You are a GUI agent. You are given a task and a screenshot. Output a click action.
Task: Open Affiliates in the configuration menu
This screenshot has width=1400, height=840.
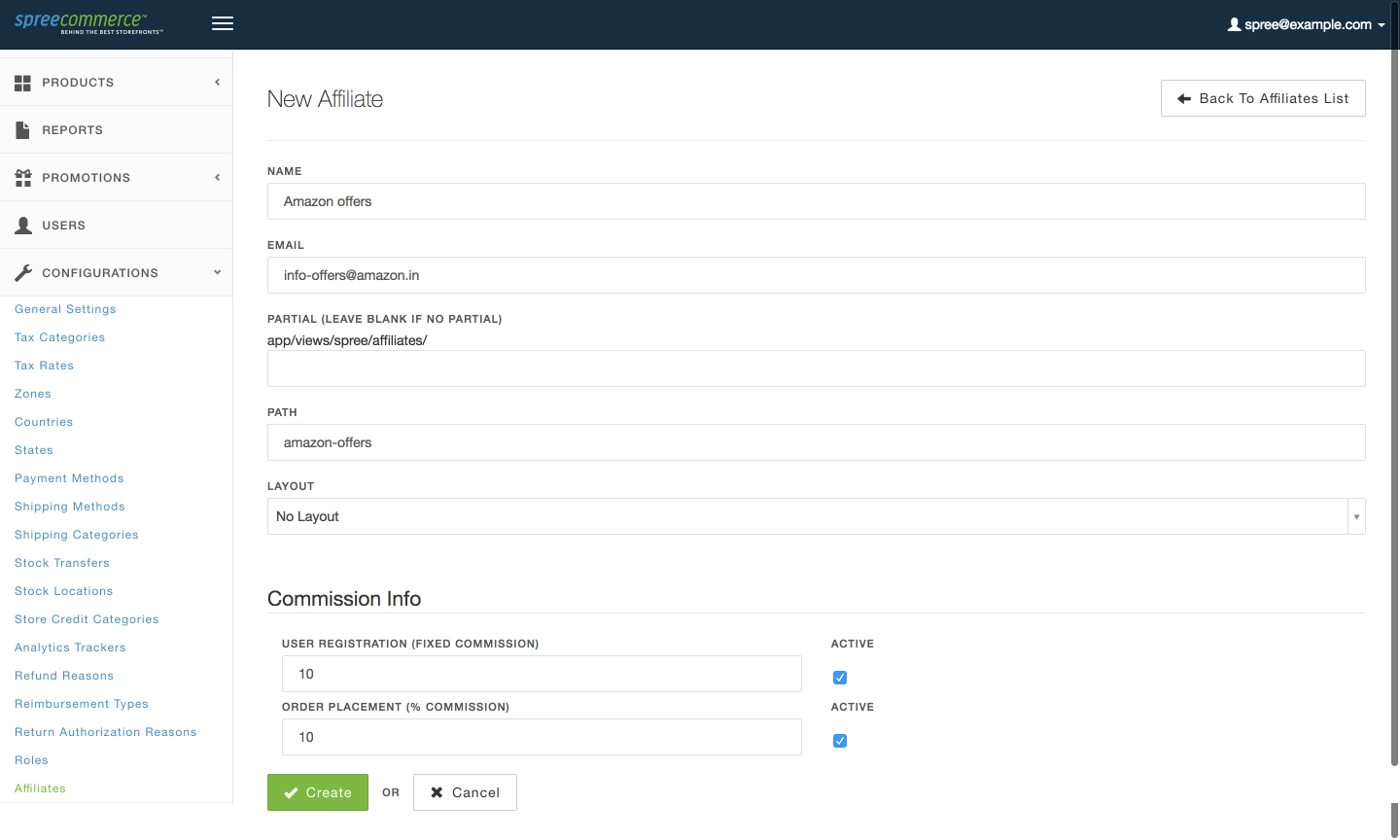click(39, 787)
